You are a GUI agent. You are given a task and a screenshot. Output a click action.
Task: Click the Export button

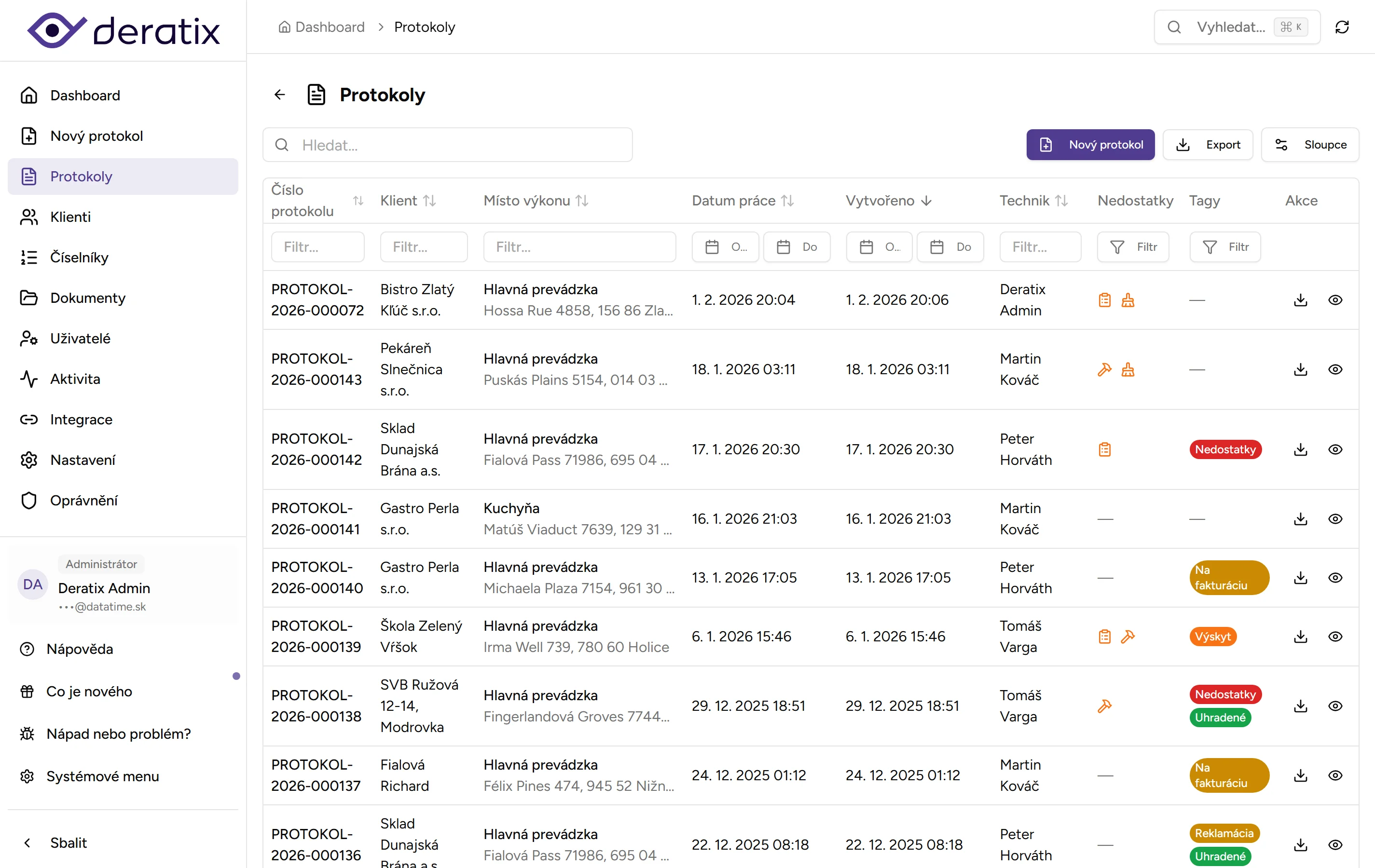(1208, 145)
